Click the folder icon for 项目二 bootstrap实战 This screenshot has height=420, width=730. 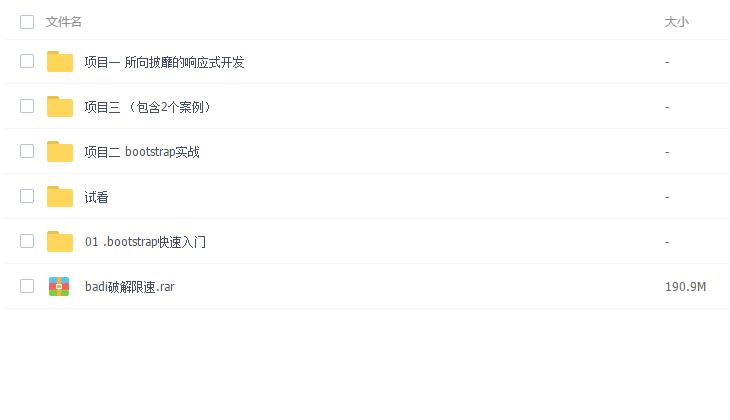pos(60,152)
